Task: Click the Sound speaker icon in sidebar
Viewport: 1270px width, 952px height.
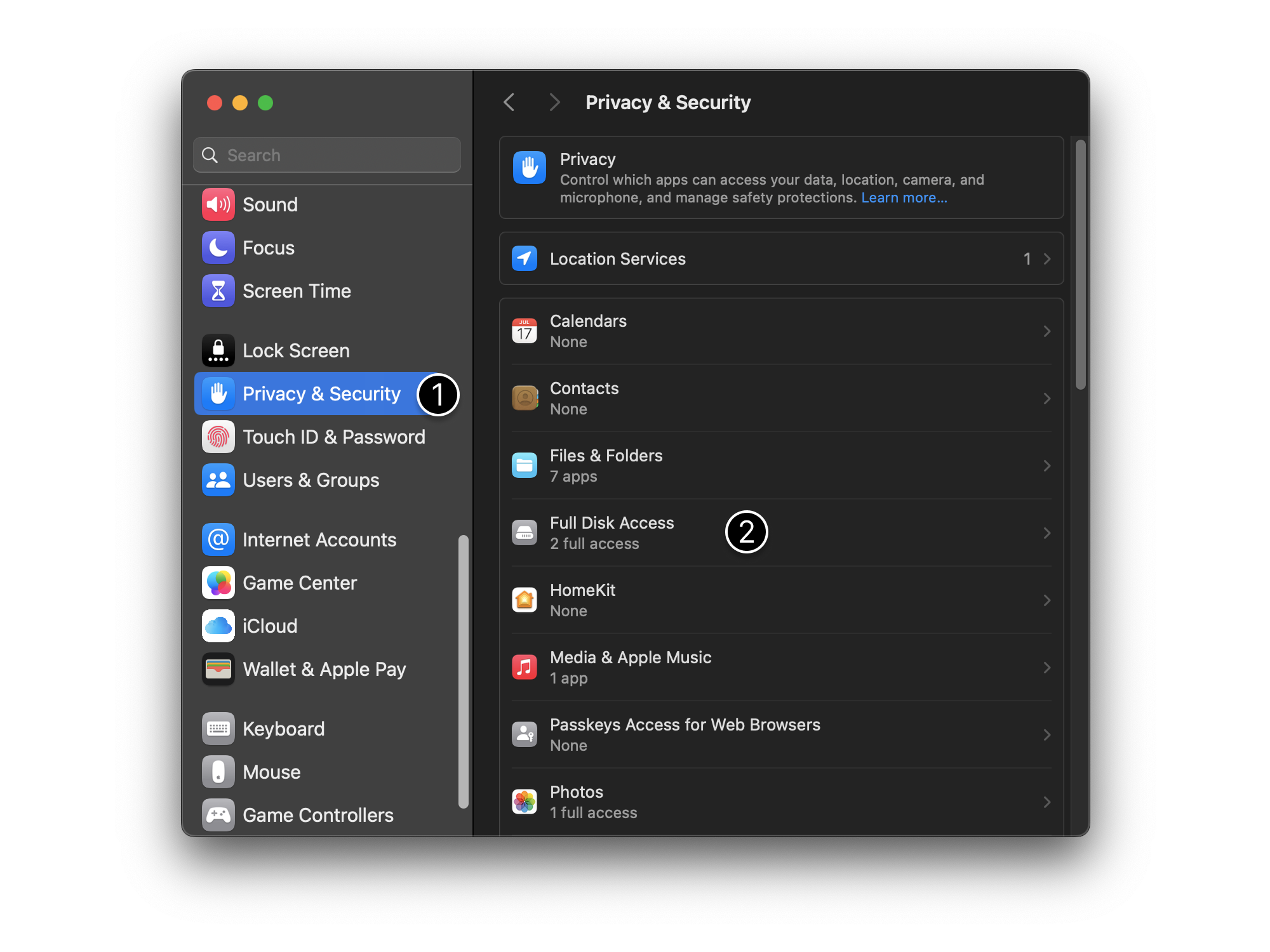Action: pyautogui.click(x=218, y=204)
